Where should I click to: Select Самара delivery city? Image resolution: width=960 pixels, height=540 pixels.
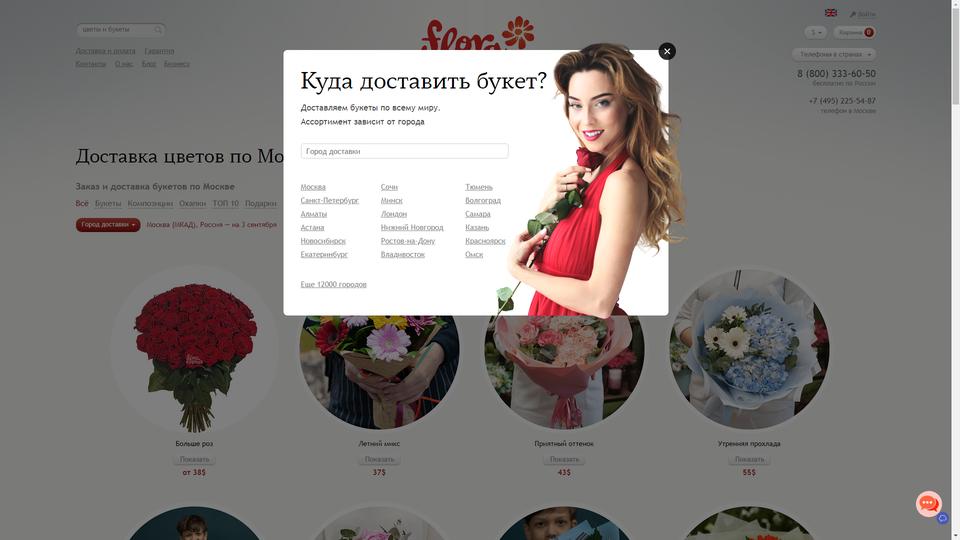tap(478, 214)
